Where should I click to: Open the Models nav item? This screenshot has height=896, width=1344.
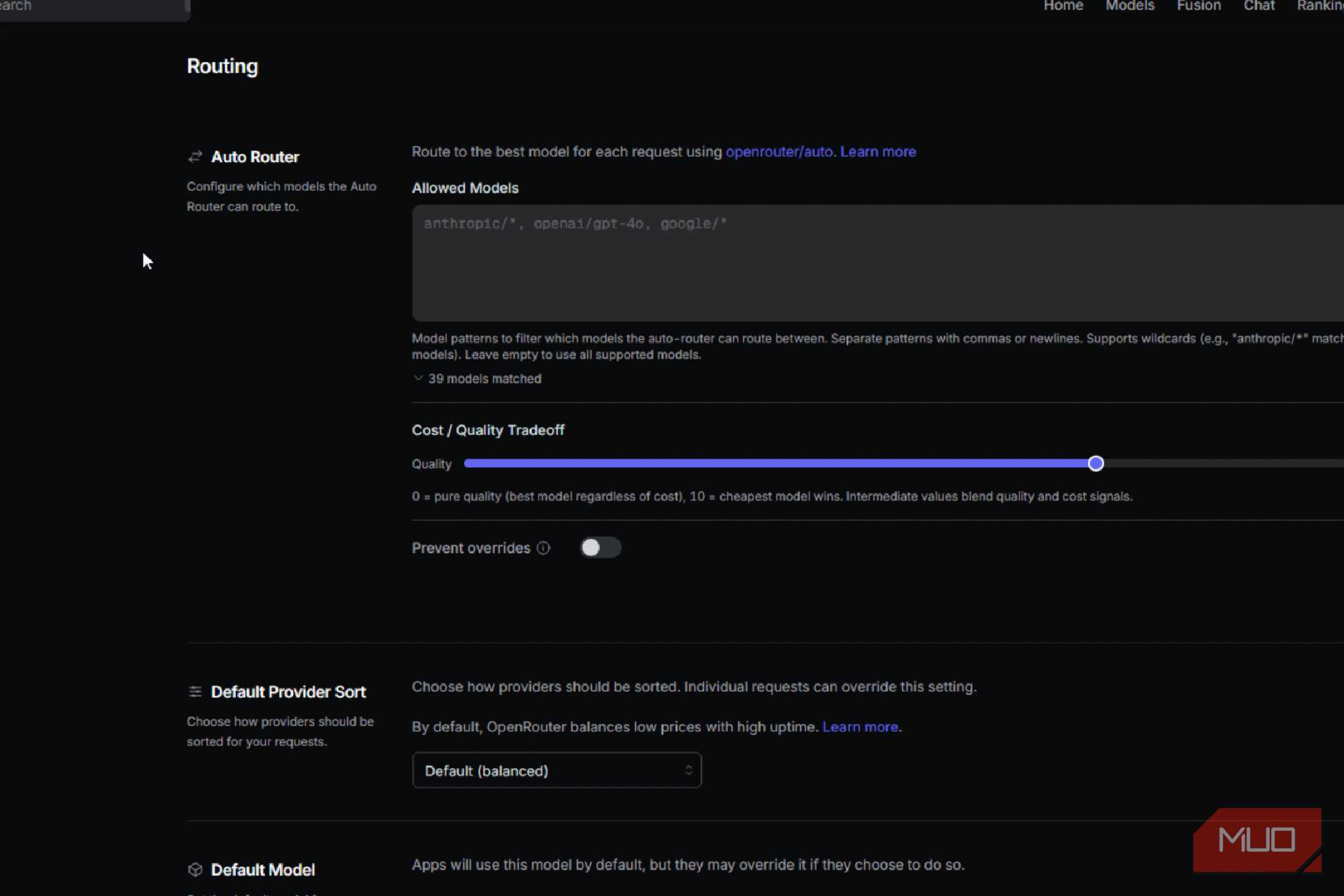pyautogui.click(x=1130, y=6)
